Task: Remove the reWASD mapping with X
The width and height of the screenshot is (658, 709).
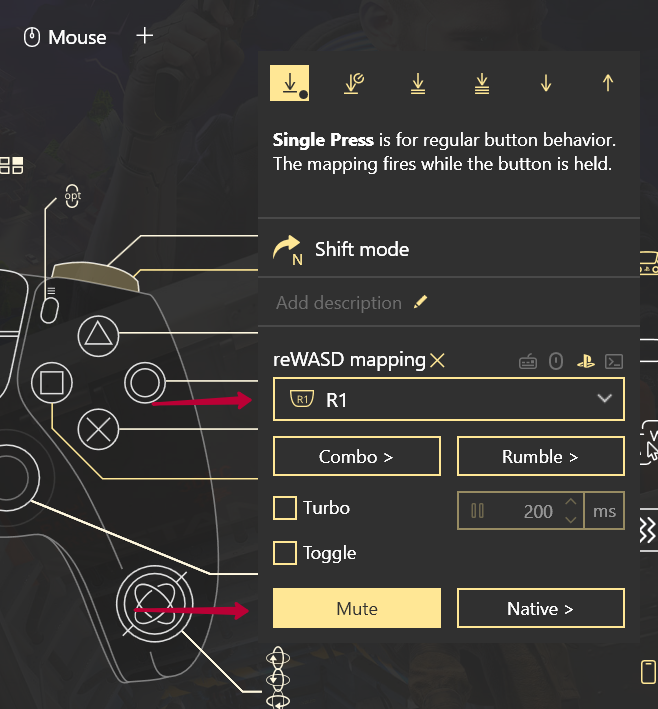Action: tap(437, 360)
